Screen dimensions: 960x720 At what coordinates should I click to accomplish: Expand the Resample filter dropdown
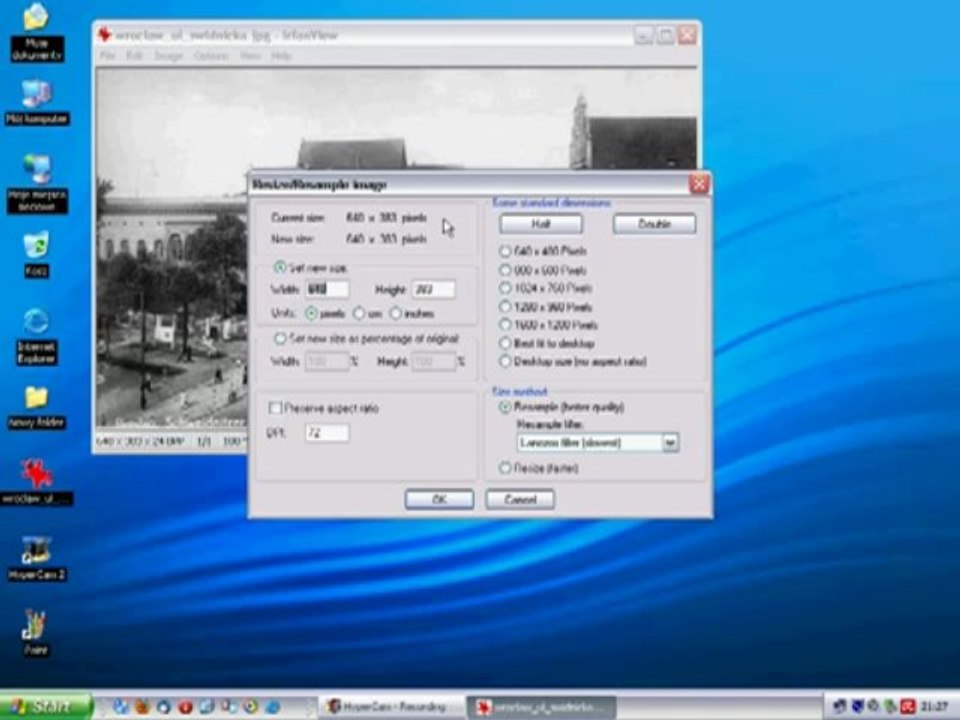coord(670,442)
